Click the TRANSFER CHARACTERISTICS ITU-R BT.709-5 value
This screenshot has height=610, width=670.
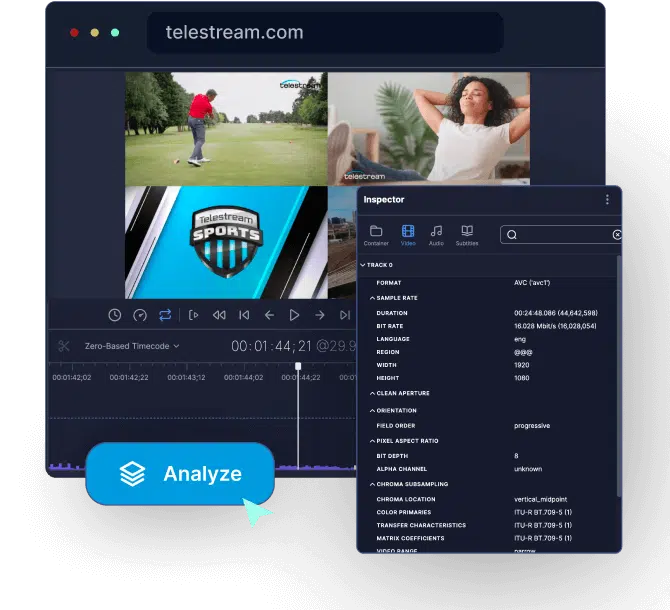pyautogui.click(x=543, y=525)
